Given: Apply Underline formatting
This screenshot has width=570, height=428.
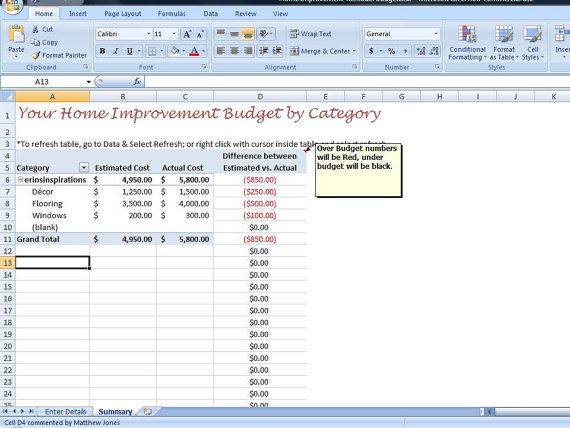Looking at the screenshot, I should (x=129, y=51).
